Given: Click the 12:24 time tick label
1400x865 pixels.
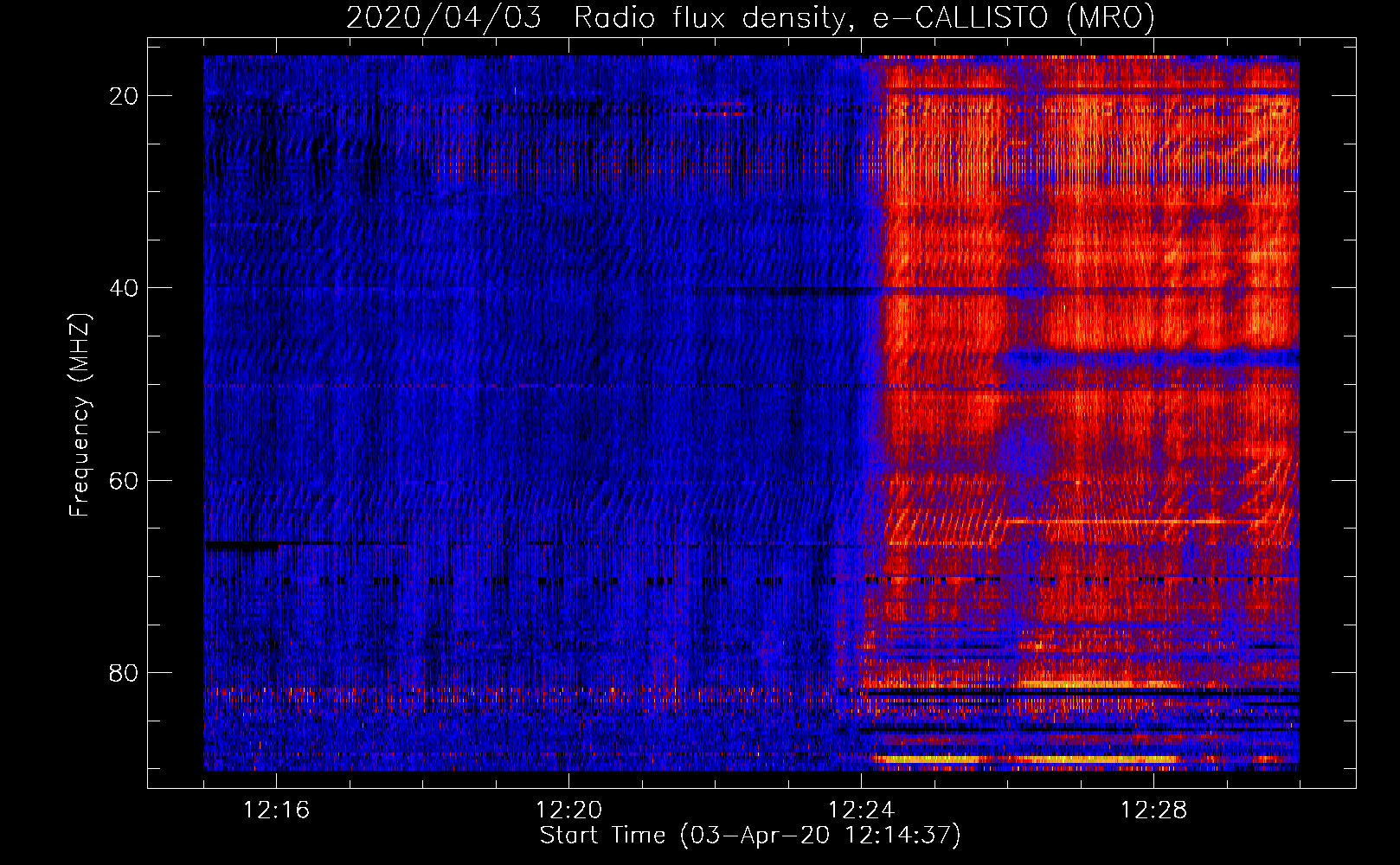Looking at the screenshot, I should click(861, 811).
